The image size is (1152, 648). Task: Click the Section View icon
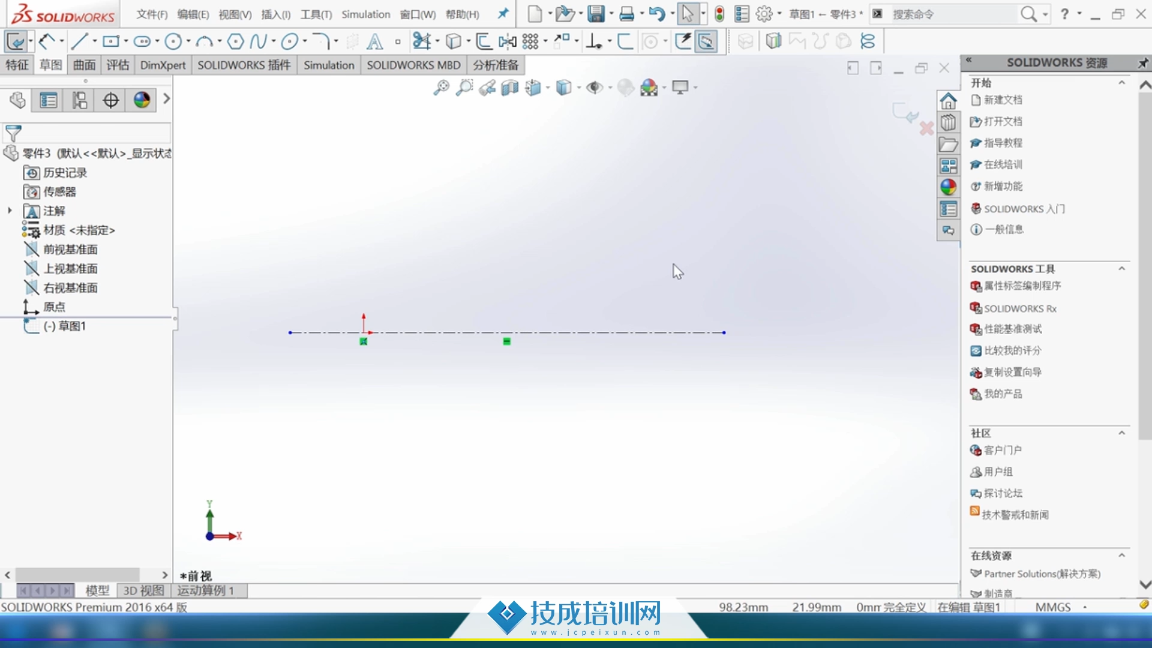[x=510, y=88]
